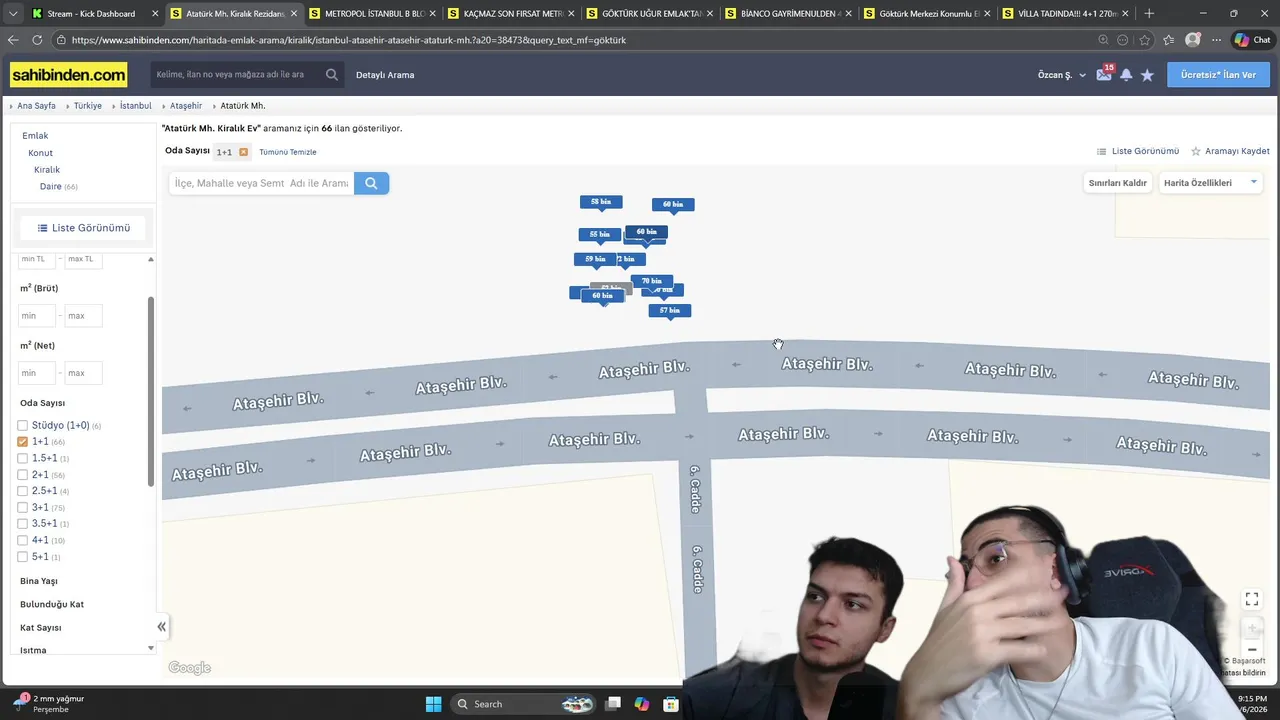Collapse the sidebar with double-arrow icon
The width and height of the screenshot is (1280, 720).
pos(161,627)
